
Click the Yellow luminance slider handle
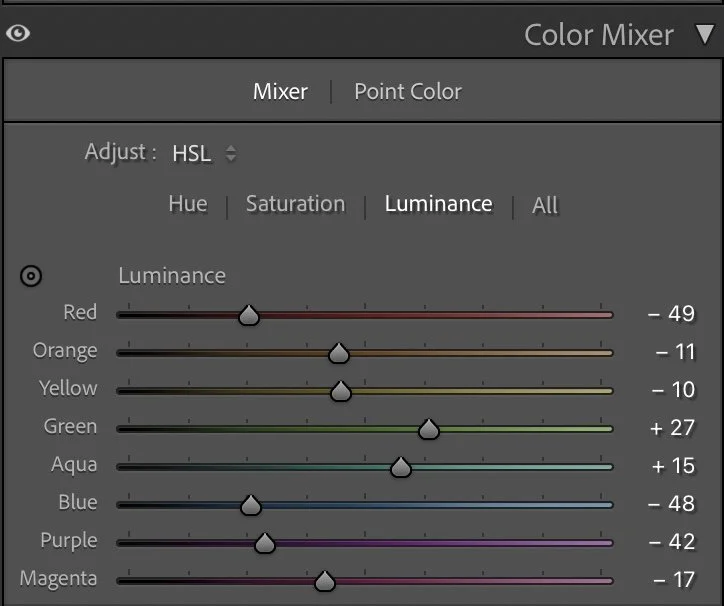[x=341, y=391]
